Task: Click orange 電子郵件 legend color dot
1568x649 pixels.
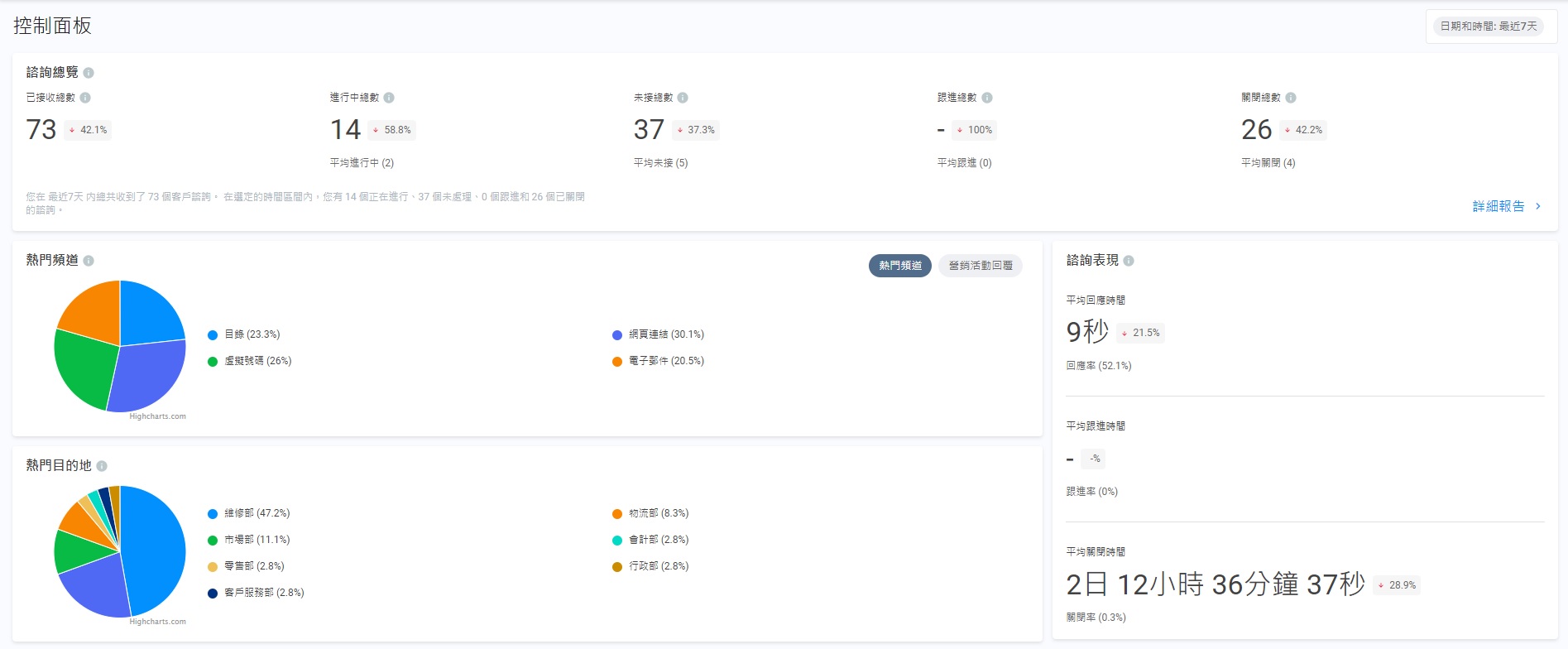Action: point(617,362)
